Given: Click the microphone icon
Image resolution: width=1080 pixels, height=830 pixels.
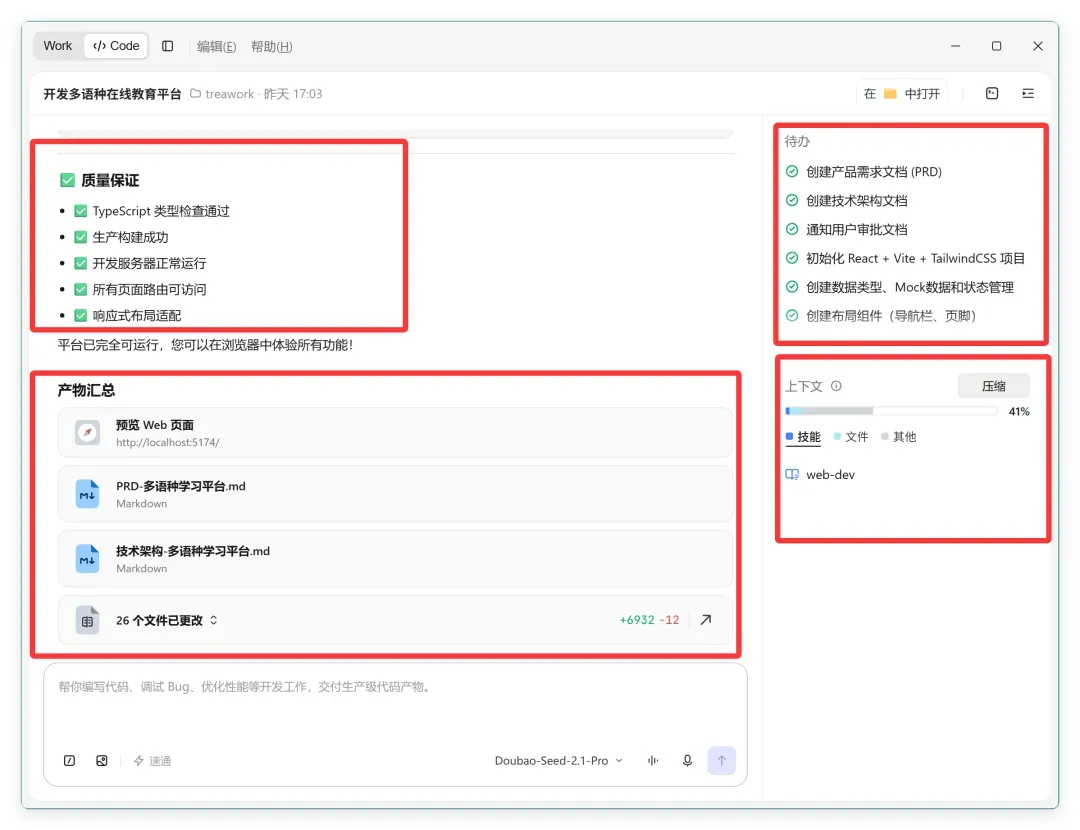Looking at the screenshot, I should [x=687, y=760].
